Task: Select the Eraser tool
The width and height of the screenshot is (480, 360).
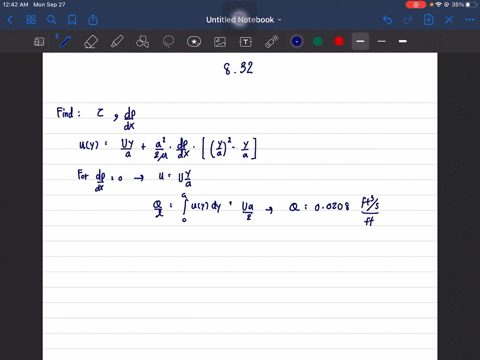Action: 91,42
